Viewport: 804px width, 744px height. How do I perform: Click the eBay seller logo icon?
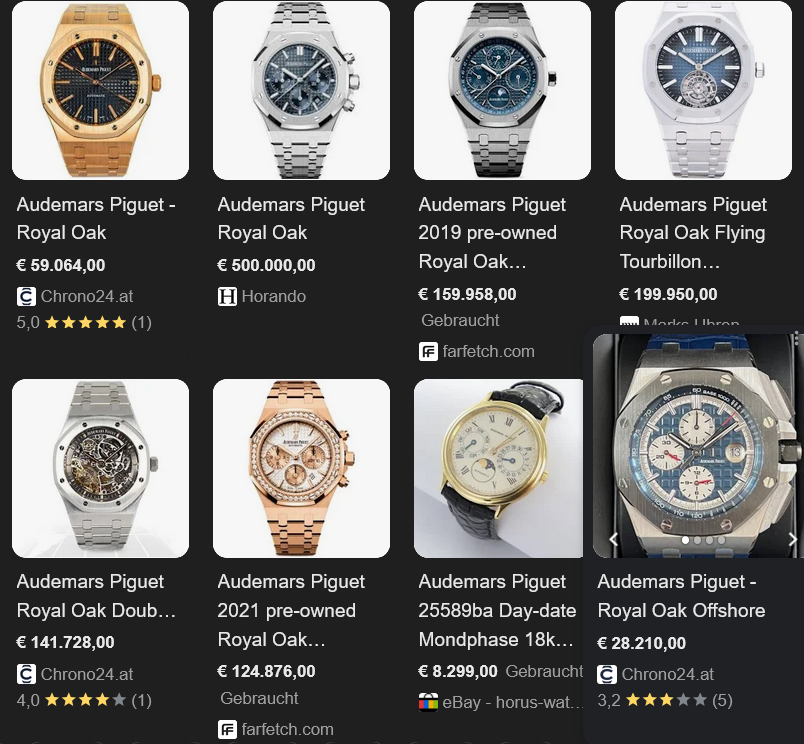click(428, 702)
